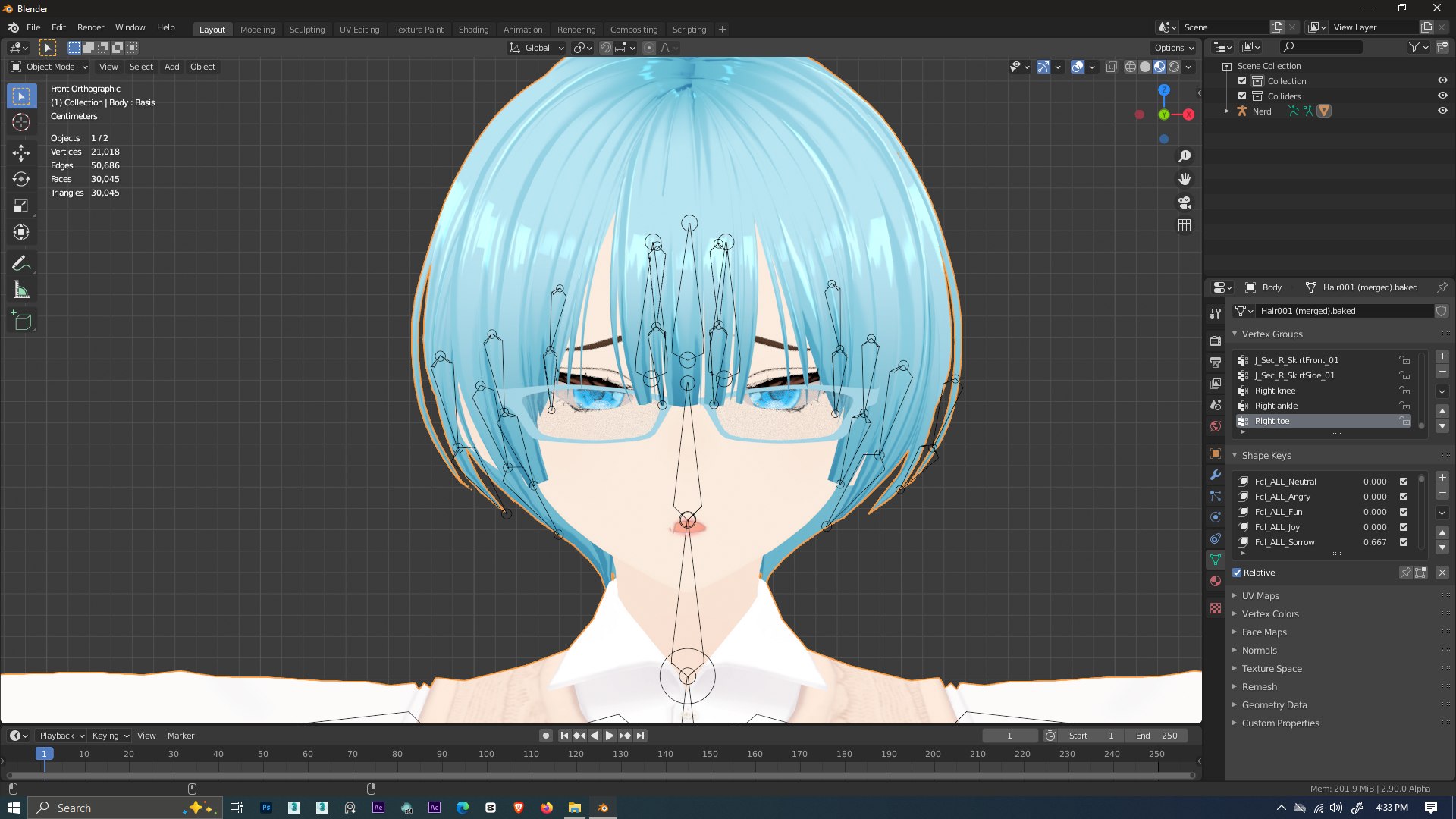Switch to the Shading workspace tab

click(x=473, y=30)
